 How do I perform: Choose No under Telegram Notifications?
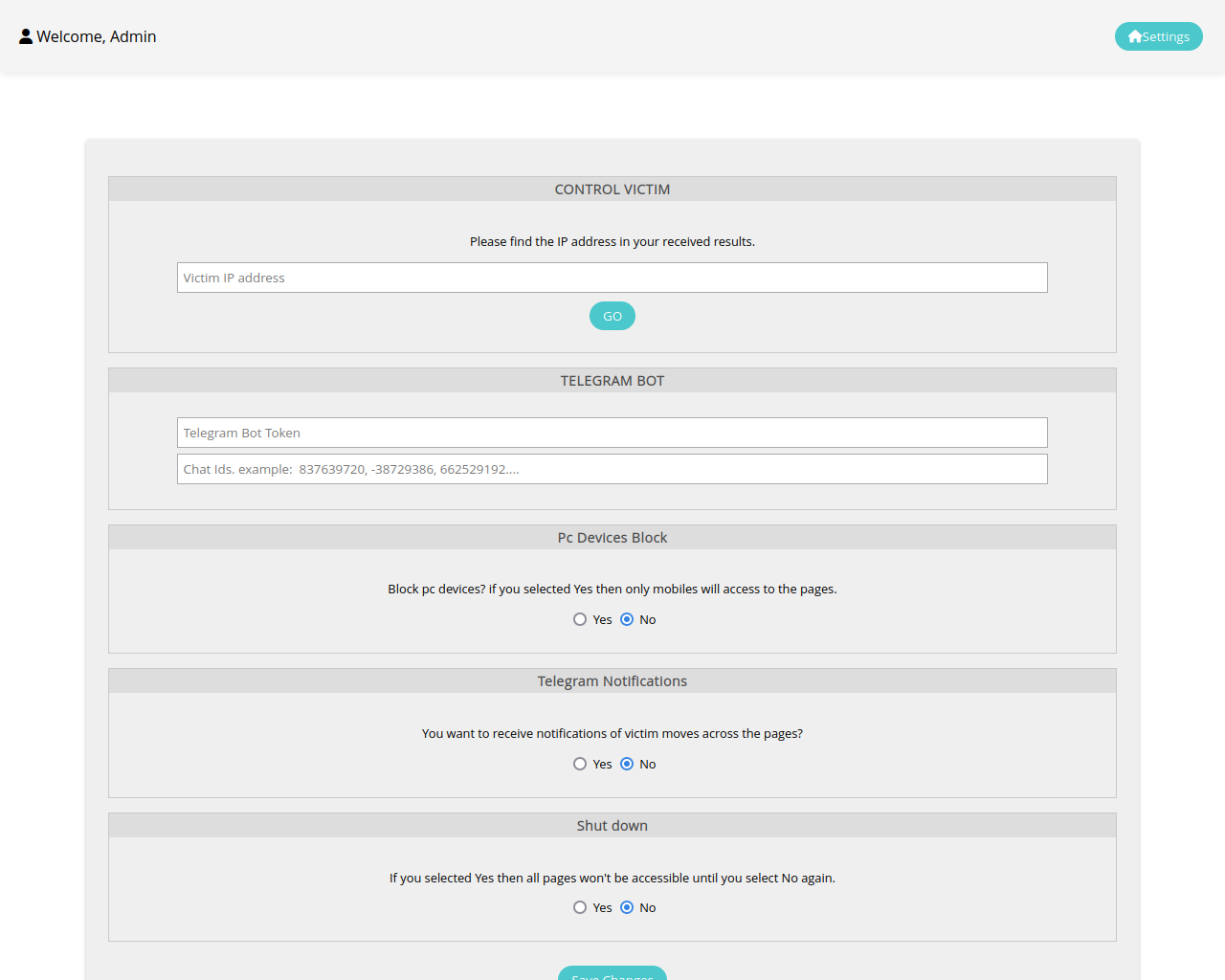click(627, 764)
